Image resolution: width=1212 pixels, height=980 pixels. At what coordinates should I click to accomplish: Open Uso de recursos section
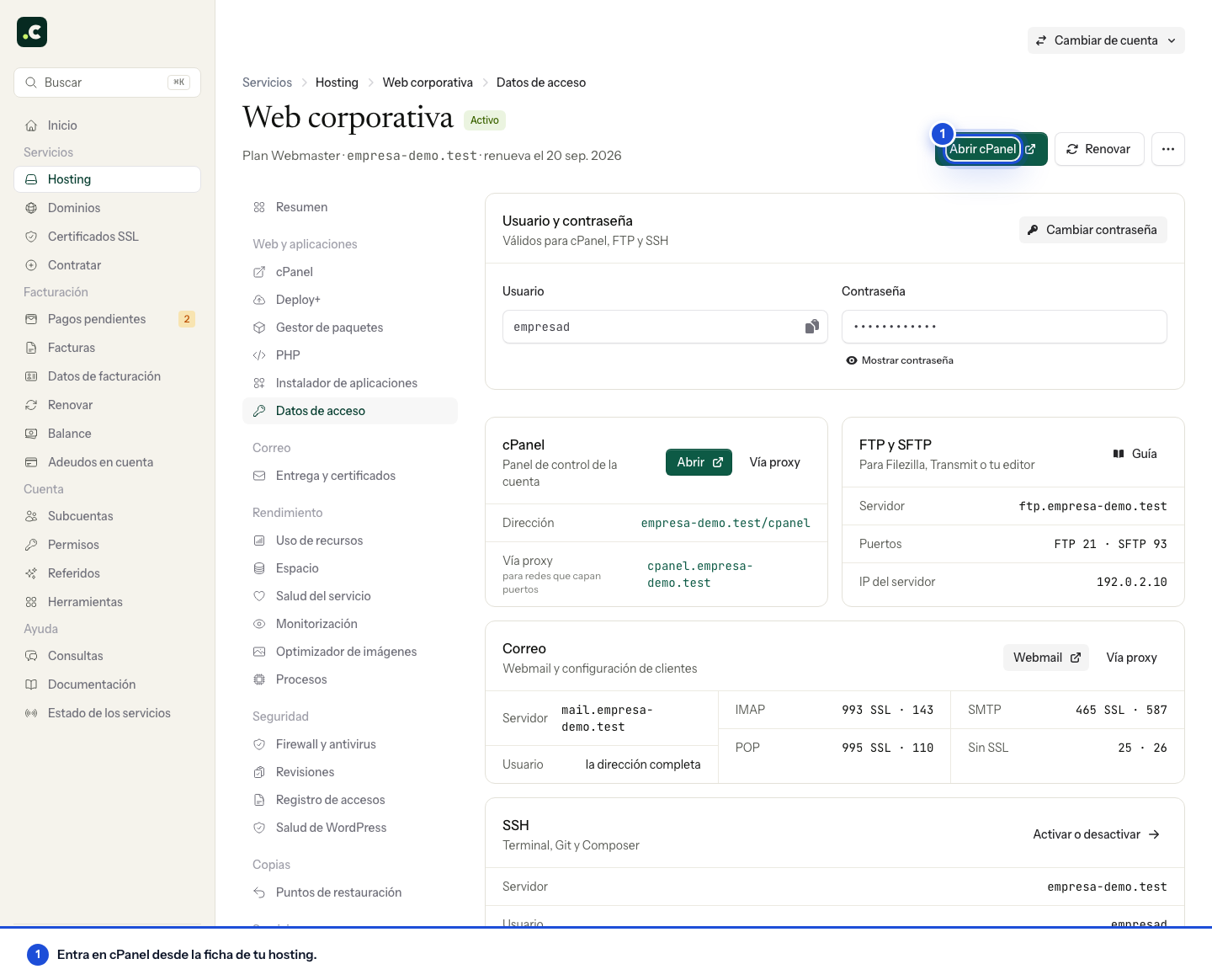(350, 541)
